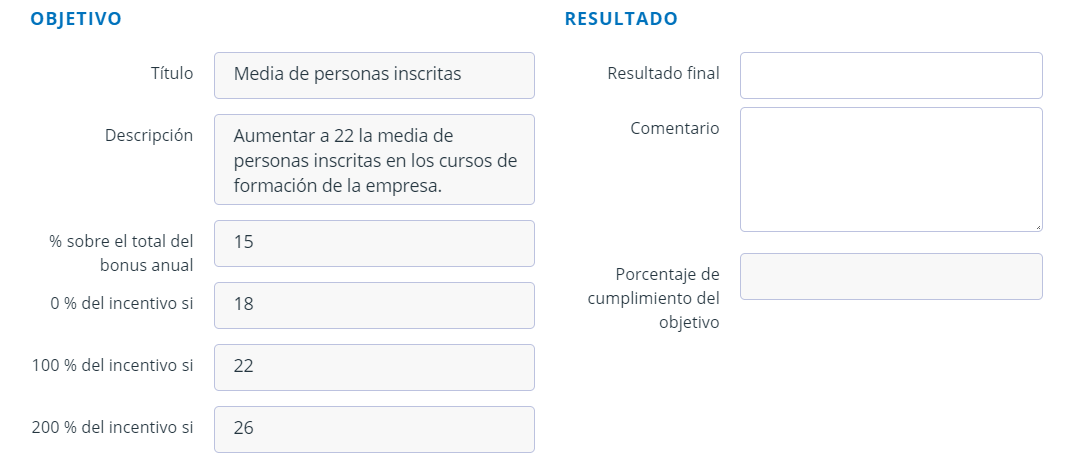This screenshot has height=462, width=1083.
Task: Click the 'Comentario' label text
Action: tap(674, 128)
